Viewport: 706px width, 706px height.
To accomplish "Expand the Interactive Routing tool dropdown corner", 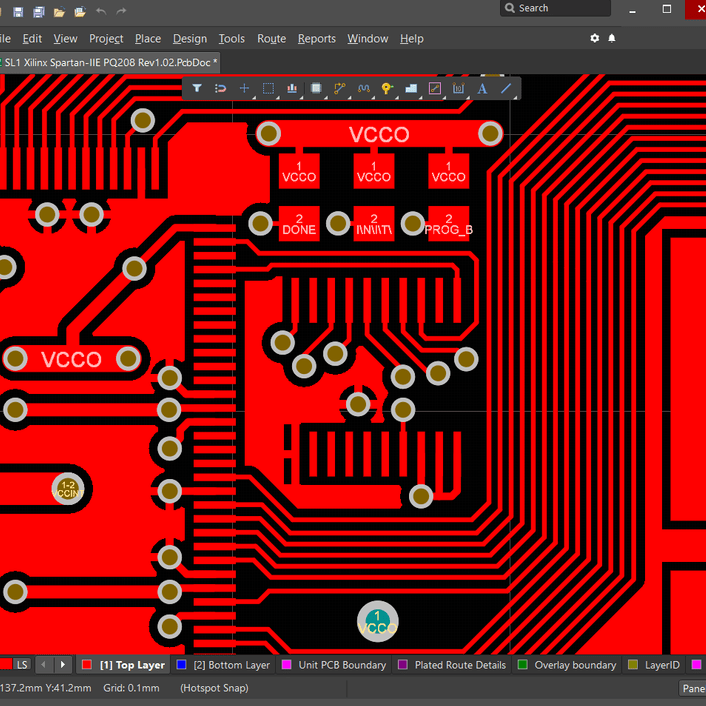I will pyautogui.click(x=349, y=97).
